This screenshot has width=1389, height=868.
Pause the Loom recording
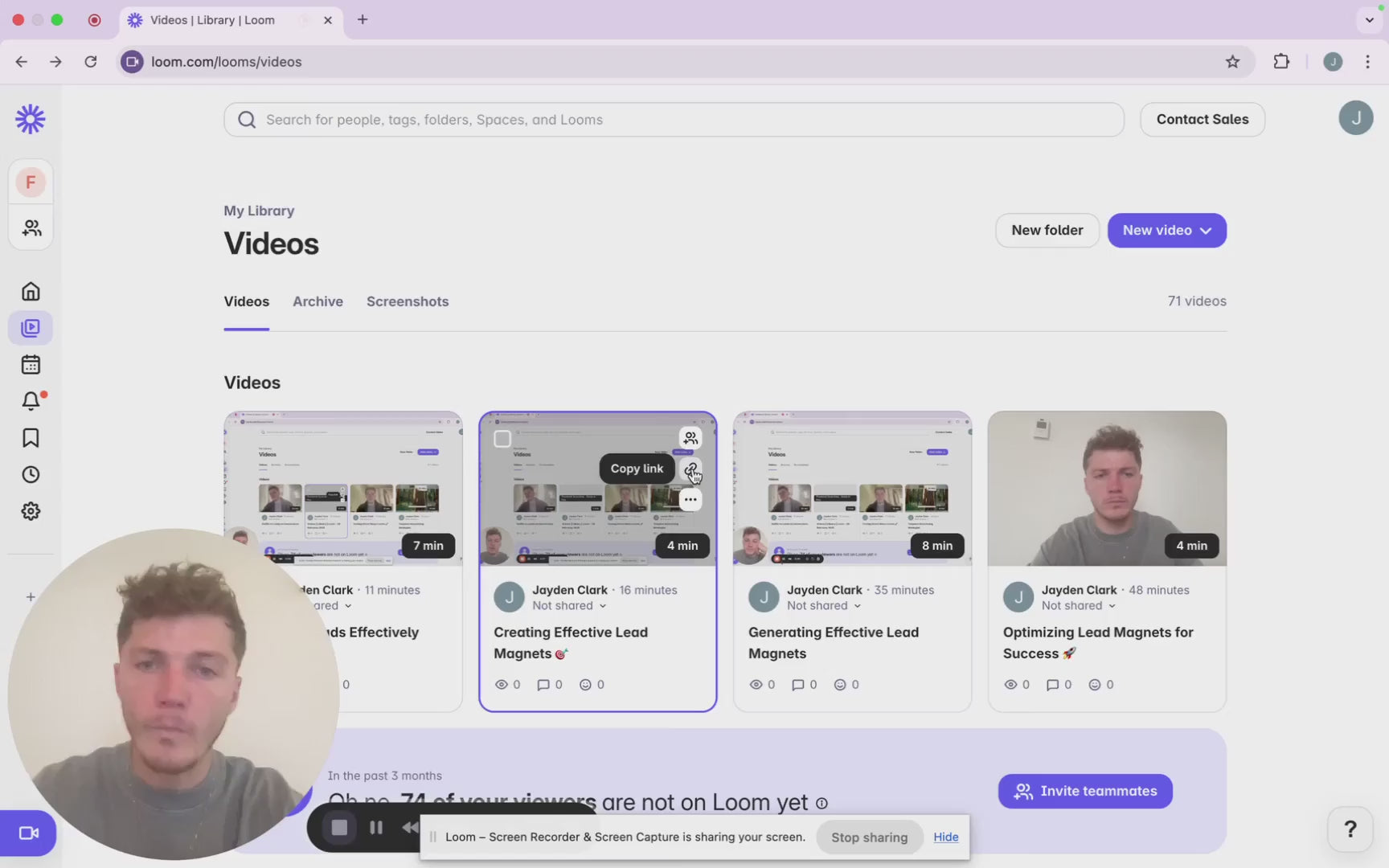point(375,828)
